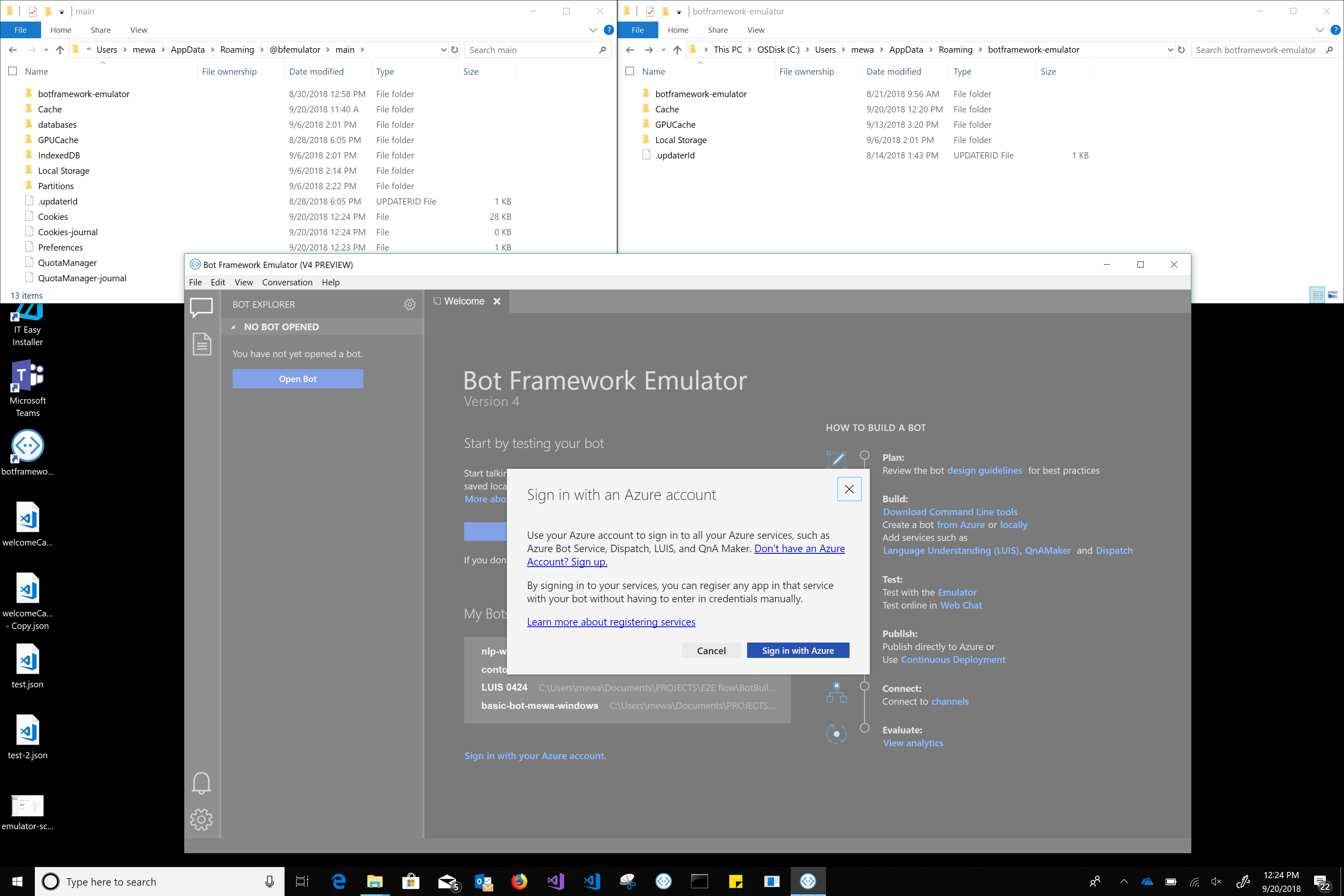Launch Firefox from the taskbar

click(x=519, y=881)
